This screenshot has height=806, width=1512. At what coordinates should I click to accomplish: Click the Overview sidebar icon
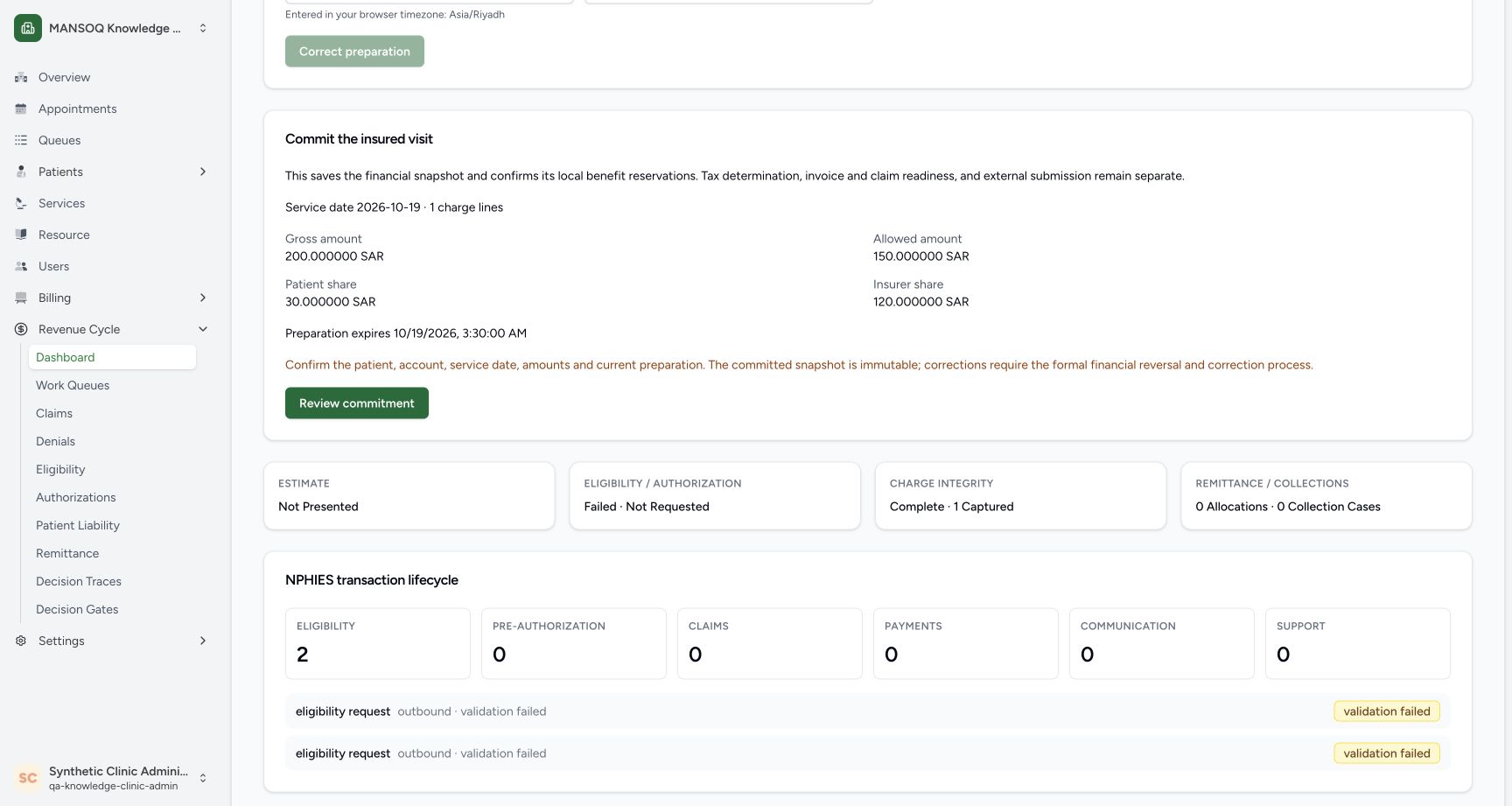(x=21, y=77)
